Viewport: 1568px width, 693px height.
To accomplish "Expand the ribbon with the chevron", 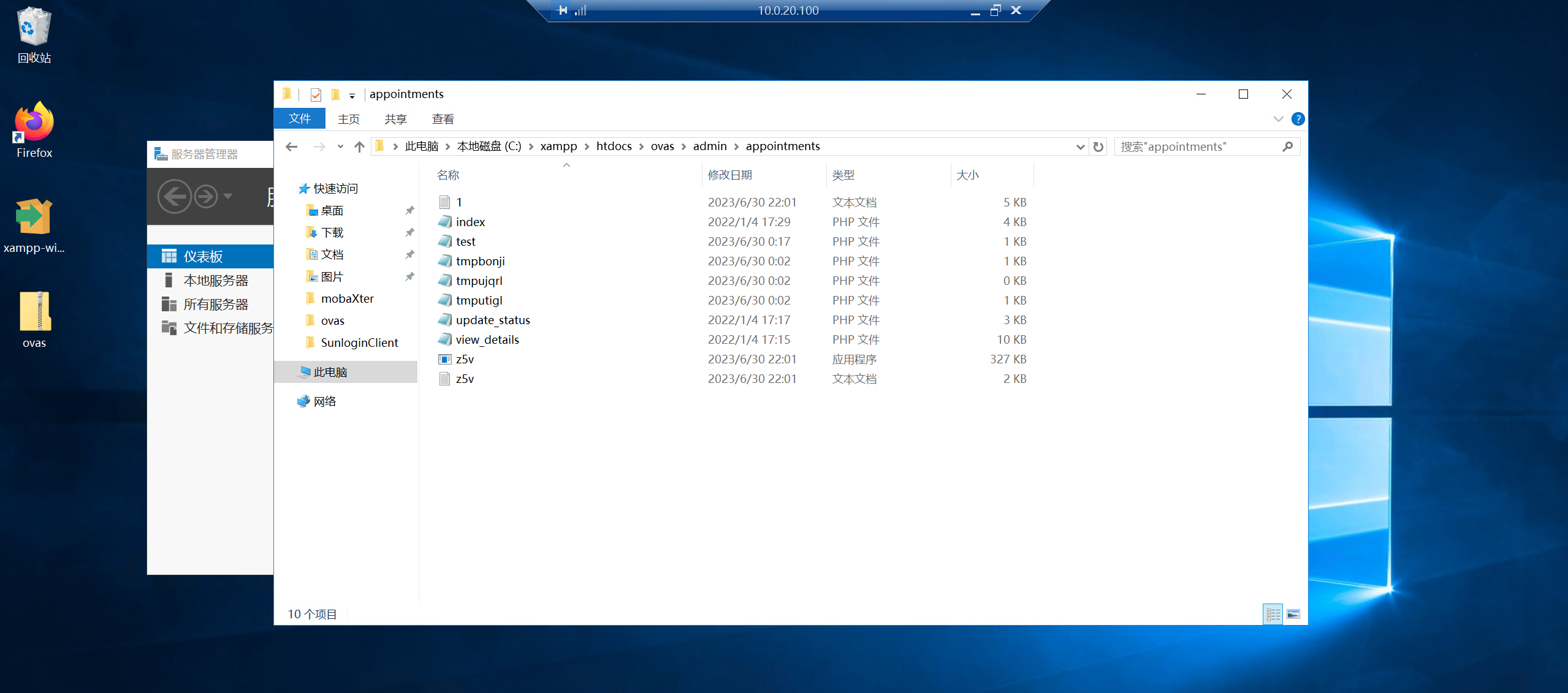I will pos(1279,119).
